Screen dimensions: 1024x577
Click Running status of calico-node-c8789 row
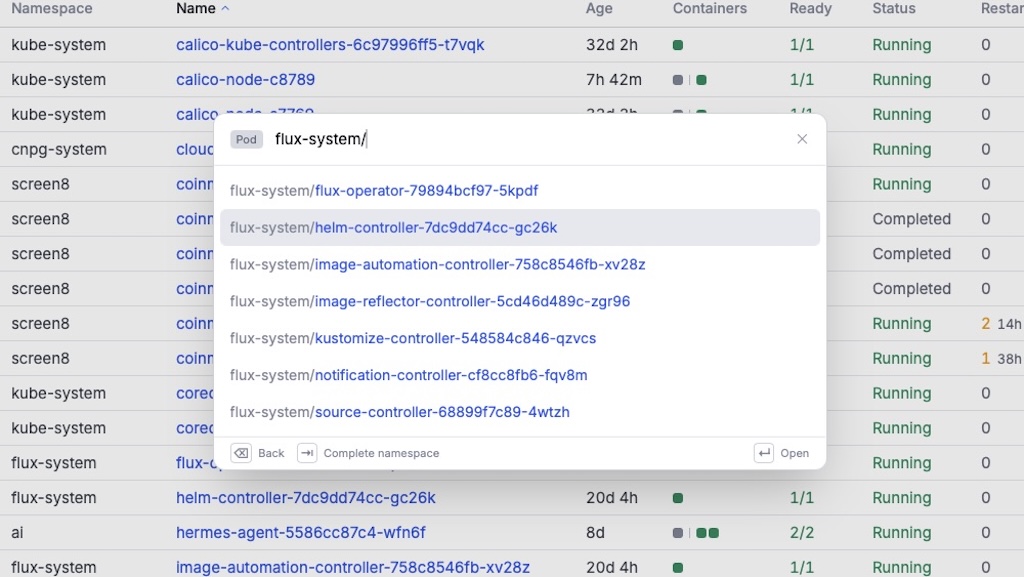[x=902, y=80]
